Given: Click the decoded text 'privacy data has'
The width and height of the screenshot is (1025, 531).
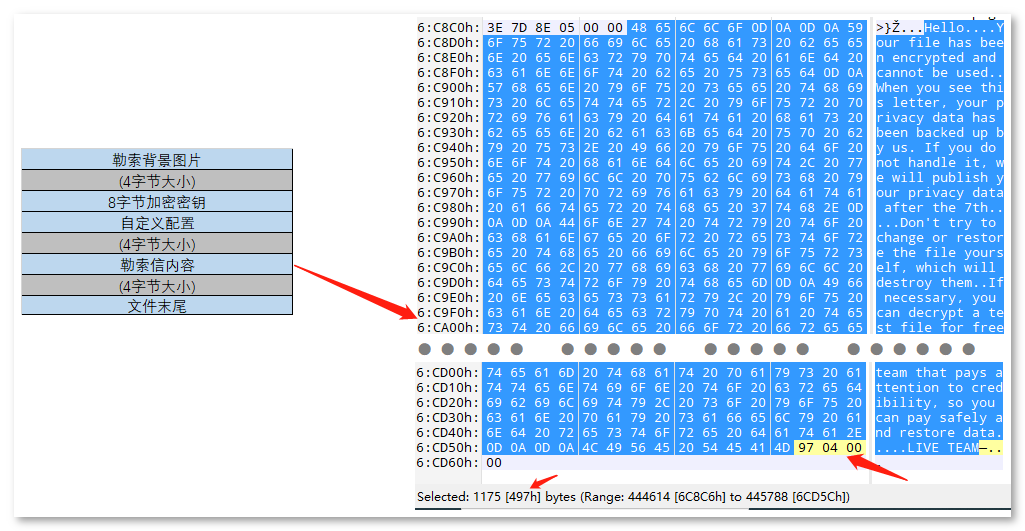Looking at the screenshot, I should pos(937,118).
